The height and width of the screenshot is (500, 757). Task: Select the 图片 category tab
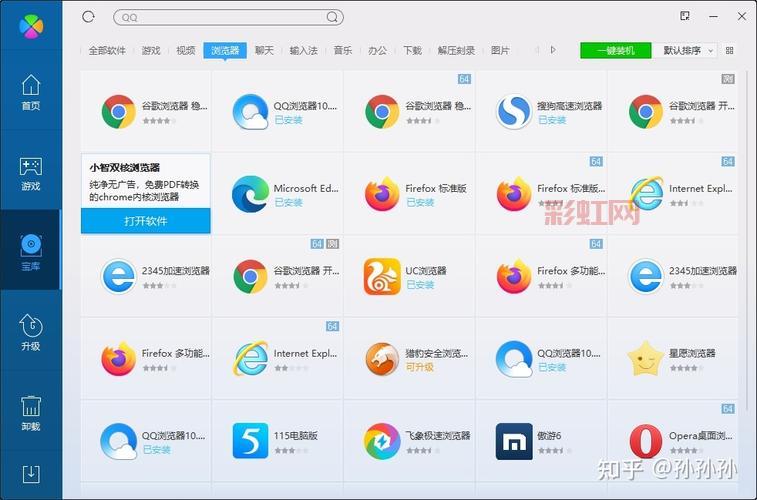tap(500, 50)
